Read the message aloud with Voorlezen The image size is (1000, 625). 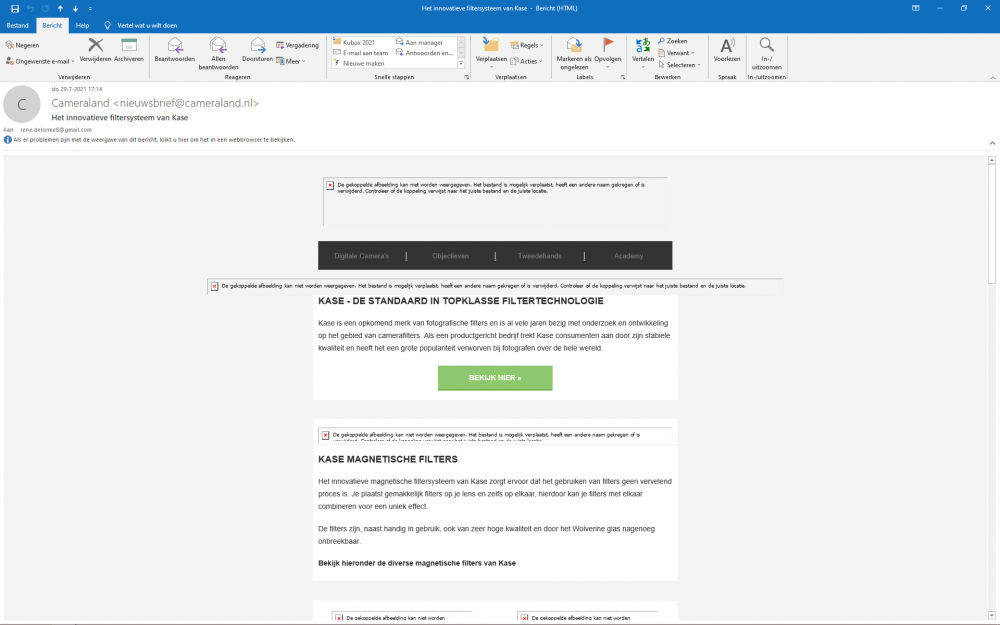727,50
